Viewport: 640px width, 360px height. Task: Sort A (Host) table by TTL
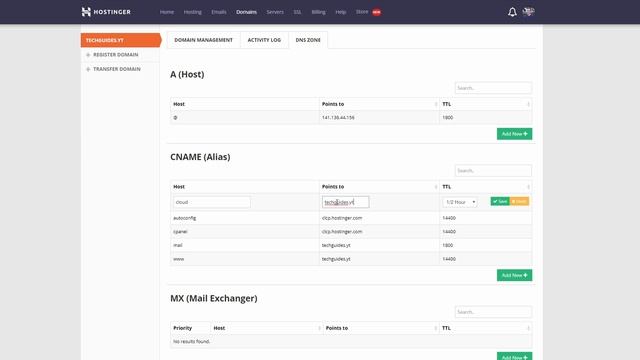(528, 104)
